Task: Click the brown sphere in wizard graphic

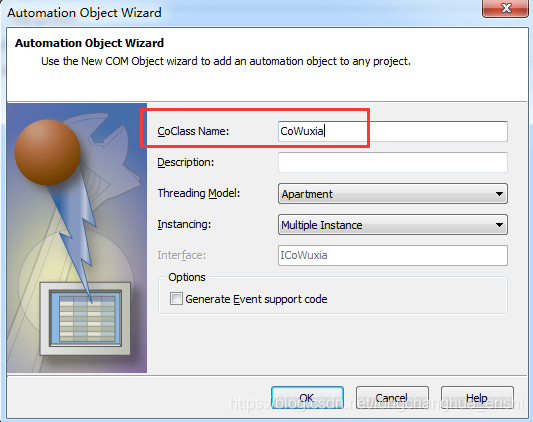Action: (x=47, y=152)
